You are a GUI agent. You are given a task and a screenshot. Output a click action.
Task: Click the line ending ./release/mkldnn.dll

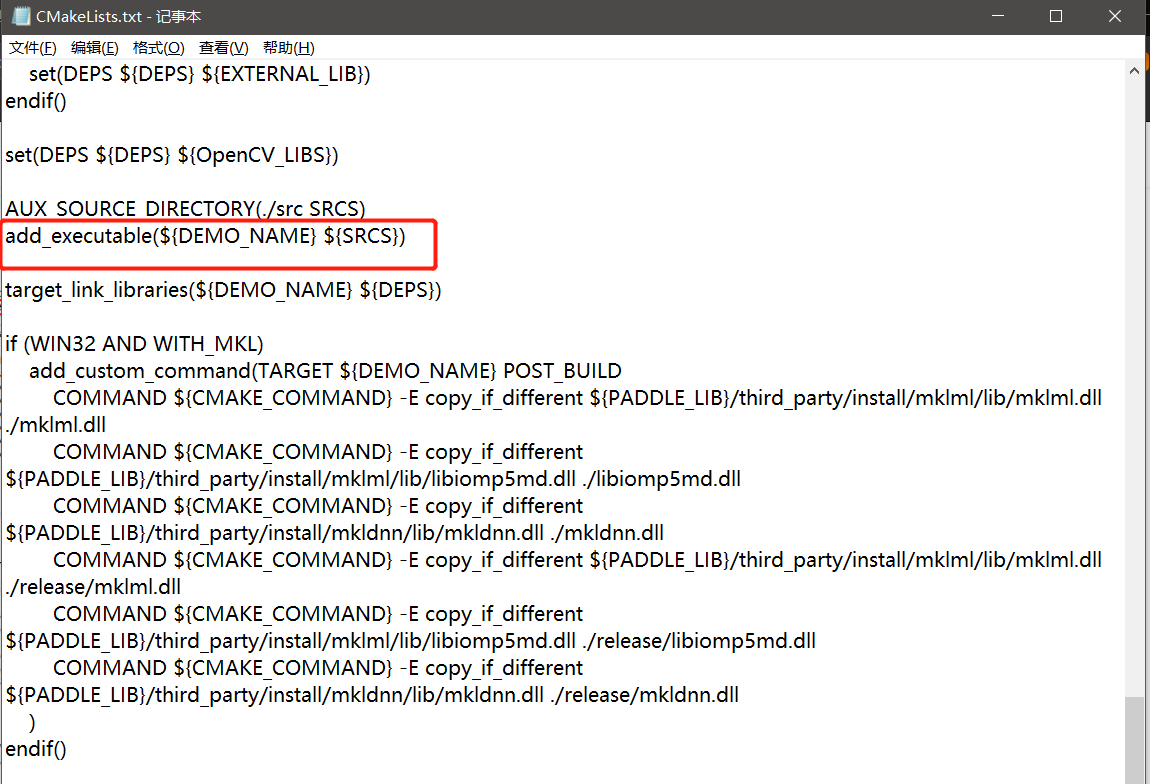[372, 695]
